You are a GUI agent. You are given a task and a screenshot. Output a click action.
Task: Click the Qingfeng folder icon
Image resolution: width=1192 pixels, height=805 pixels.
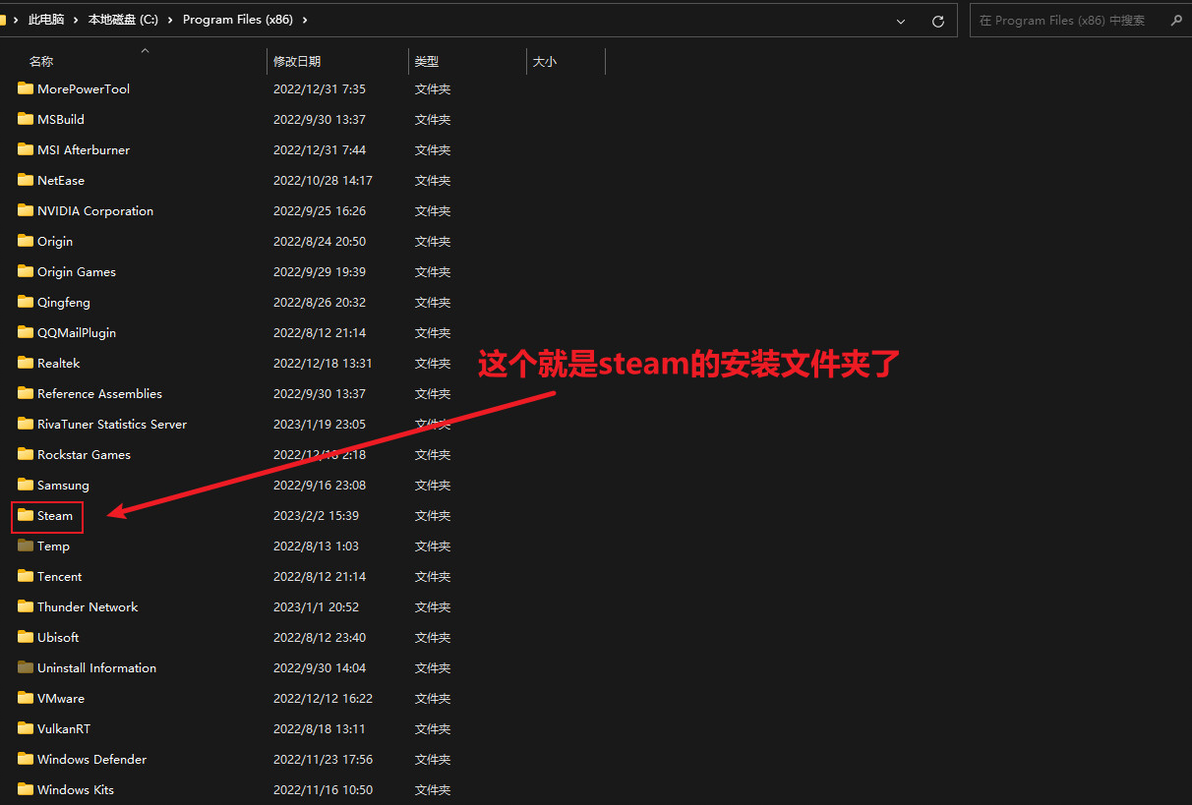[x=25, y=302]
